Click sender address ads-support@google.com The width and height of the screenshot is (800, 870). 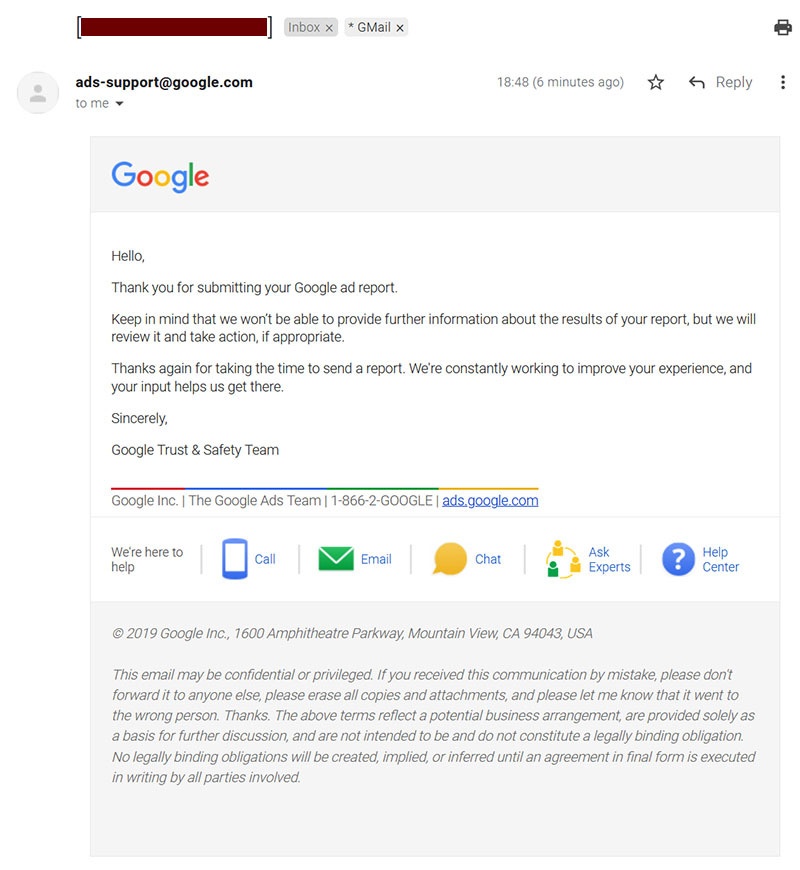pyautogui.click(x=164, y=82)
